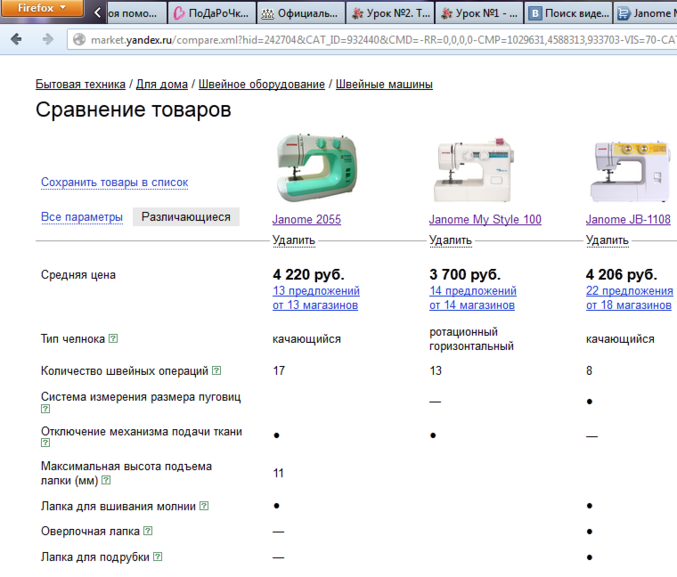677x577 pixels.
Task: Switch to the Урок №2 tab
Action: (391, 14)
